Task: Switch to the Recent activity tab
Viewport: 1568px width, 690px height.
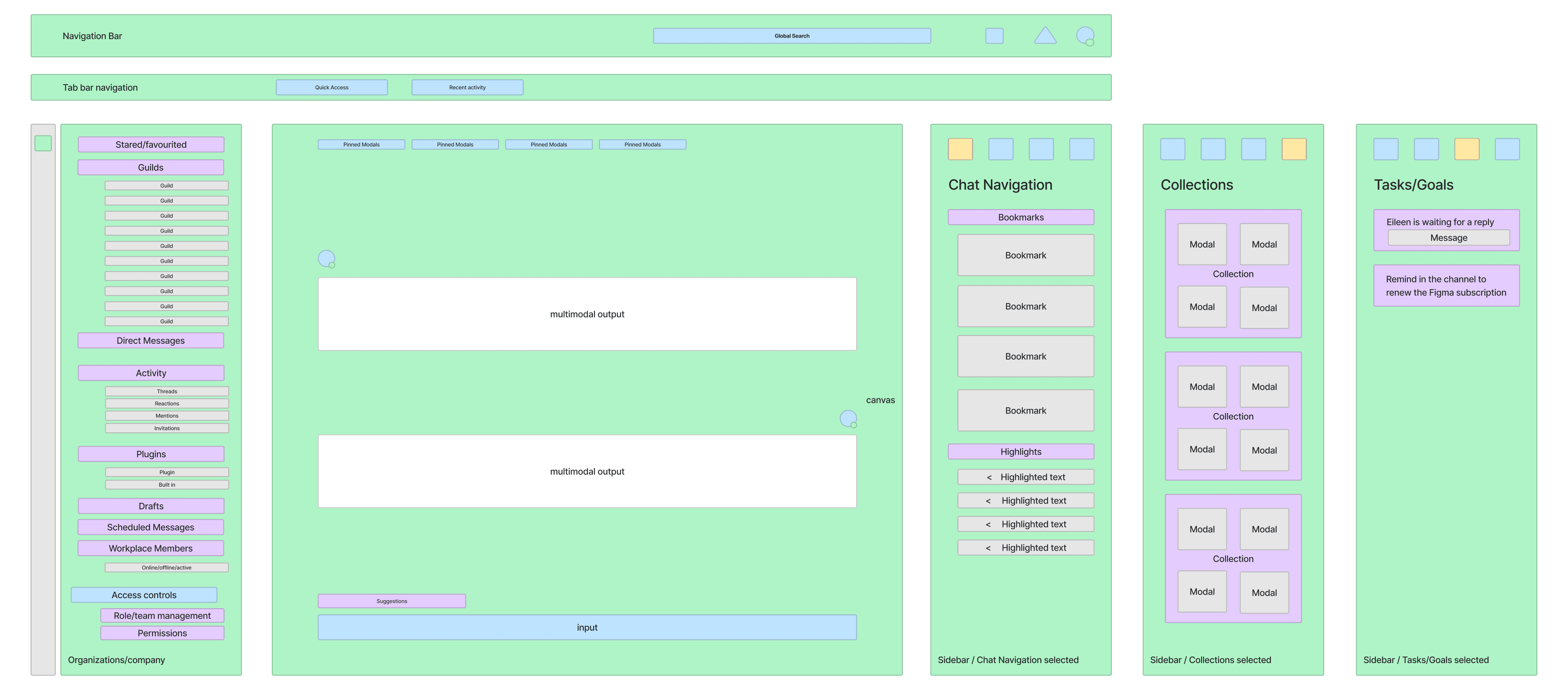Action: (467, 88)
